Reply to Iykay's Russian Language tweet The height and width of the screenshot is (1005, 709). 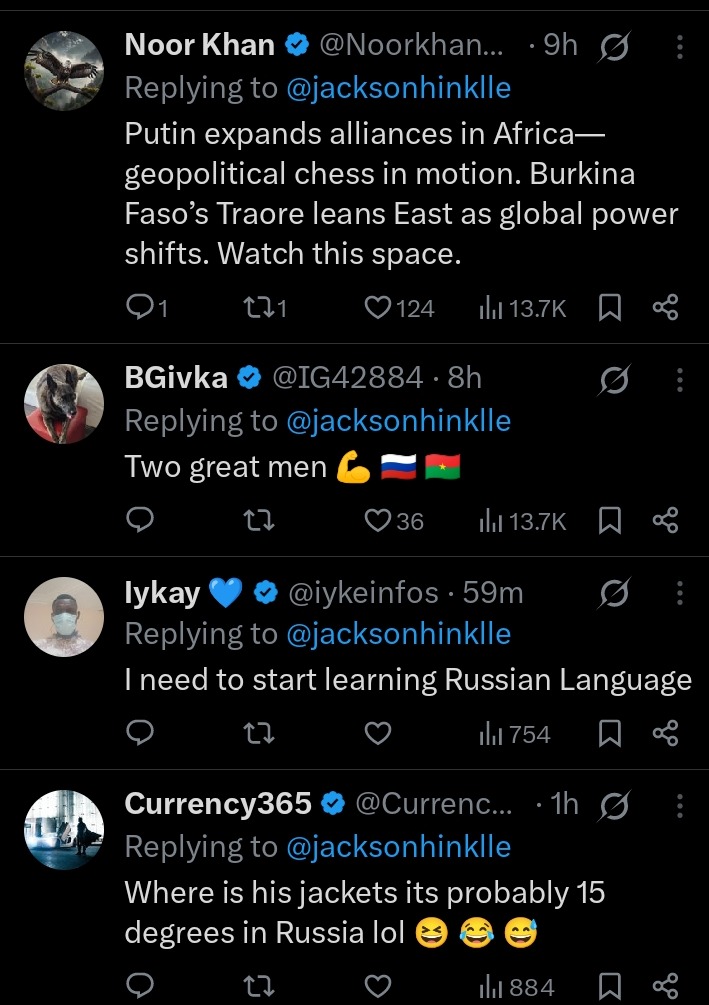point(141,734)
